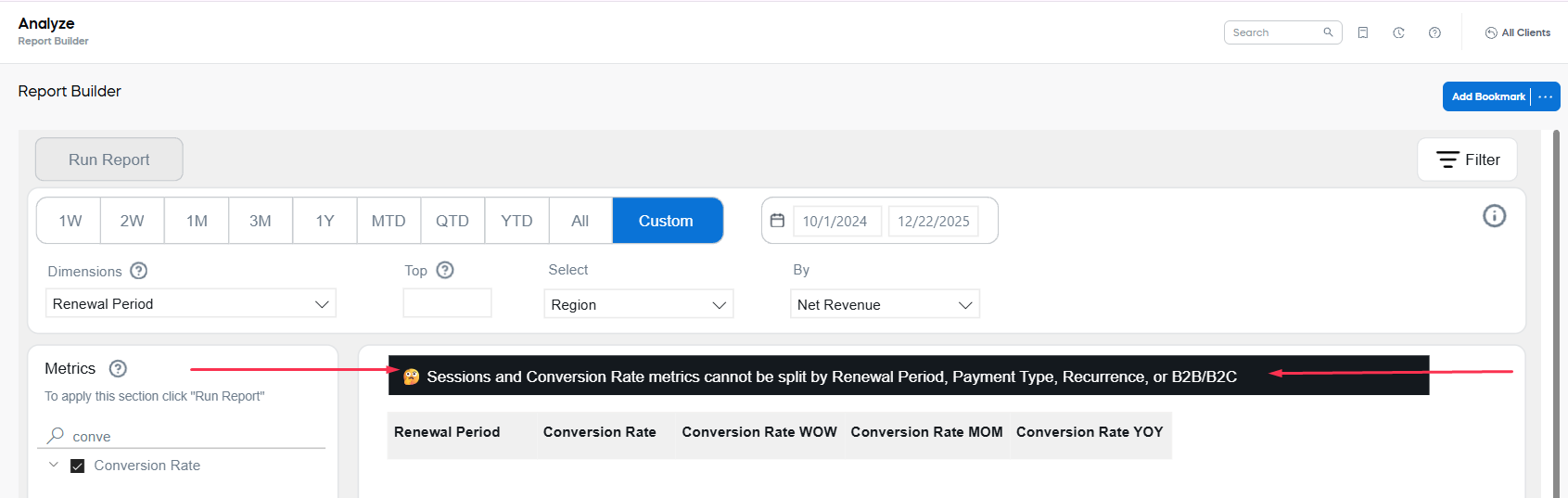Collapse the Conversion Rate metric row
Viewport: 1568px width, 498px height.
(x=54, y=465)
